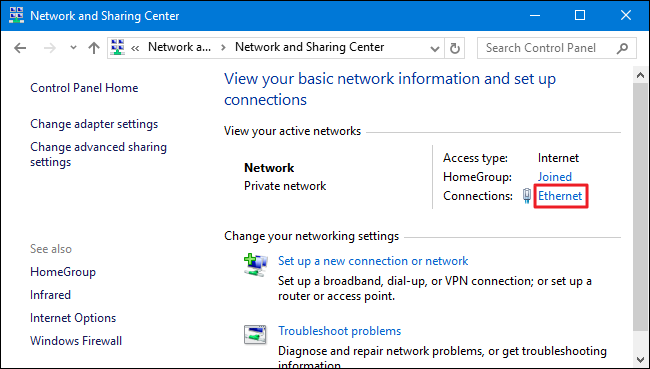Open Change advanced sharing settings

(99, 154)
